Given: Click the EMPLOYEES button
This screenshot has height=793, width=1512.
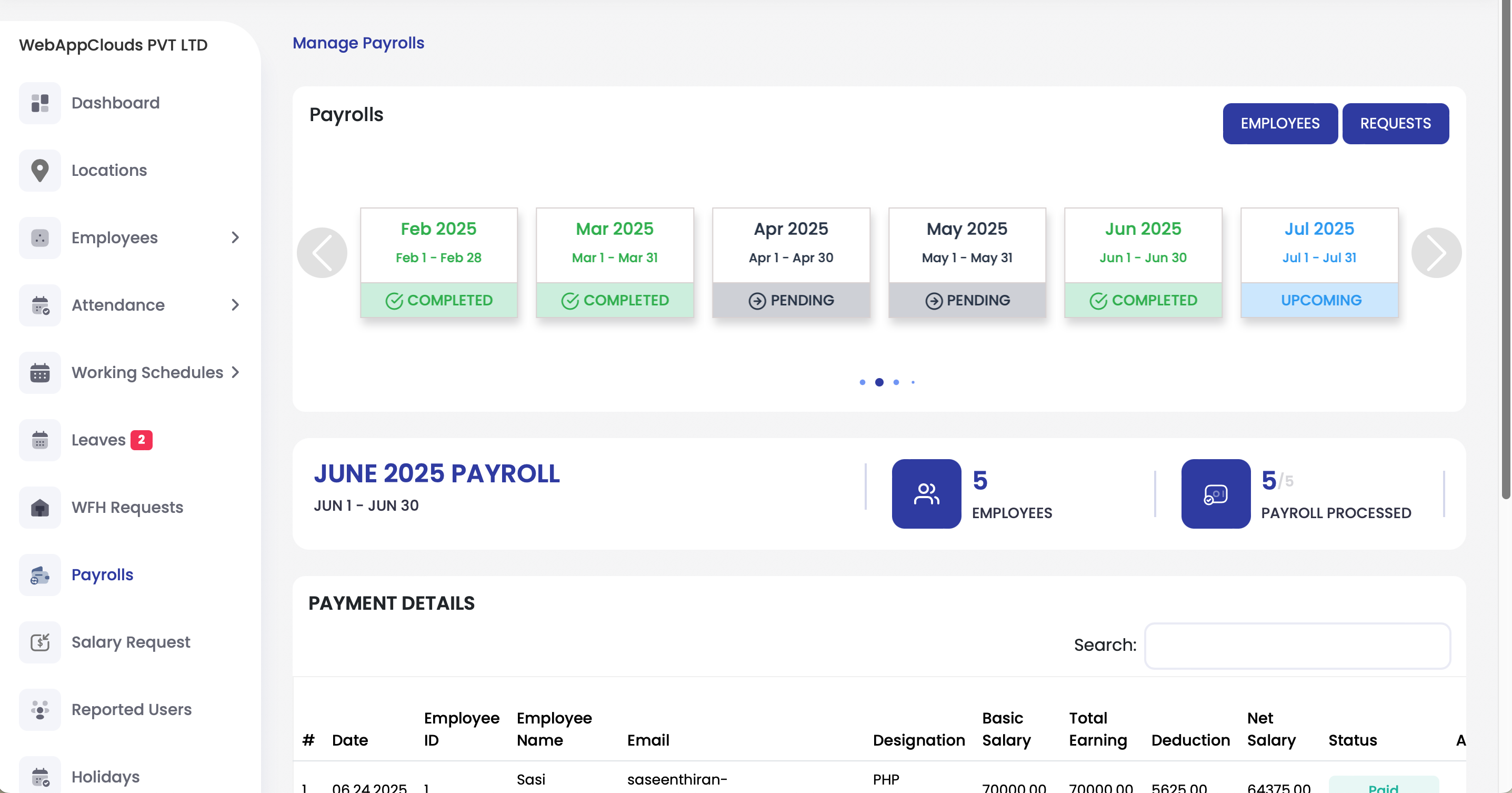Looking at the screenshot, I should coord(1279,123).
